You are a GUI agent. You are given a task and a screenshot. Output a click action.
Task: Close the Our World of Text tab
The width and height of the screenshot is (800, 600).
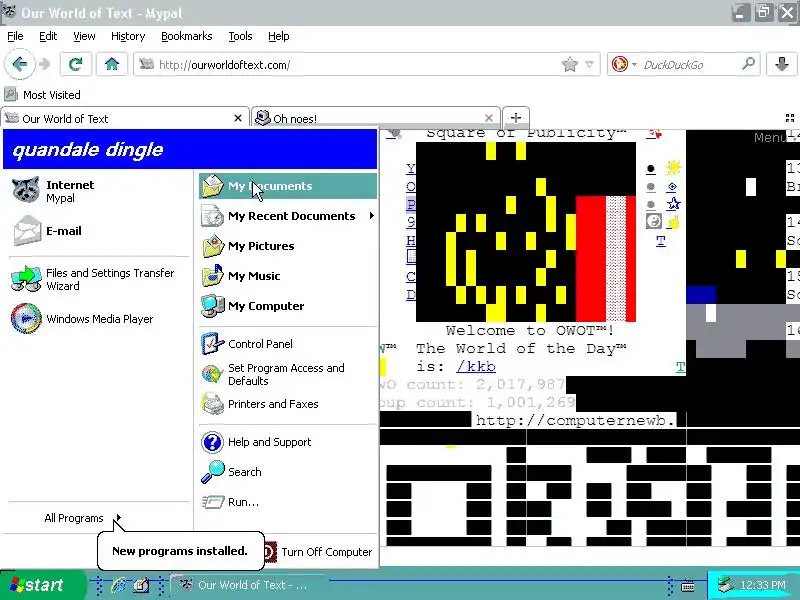click(238, 118)
